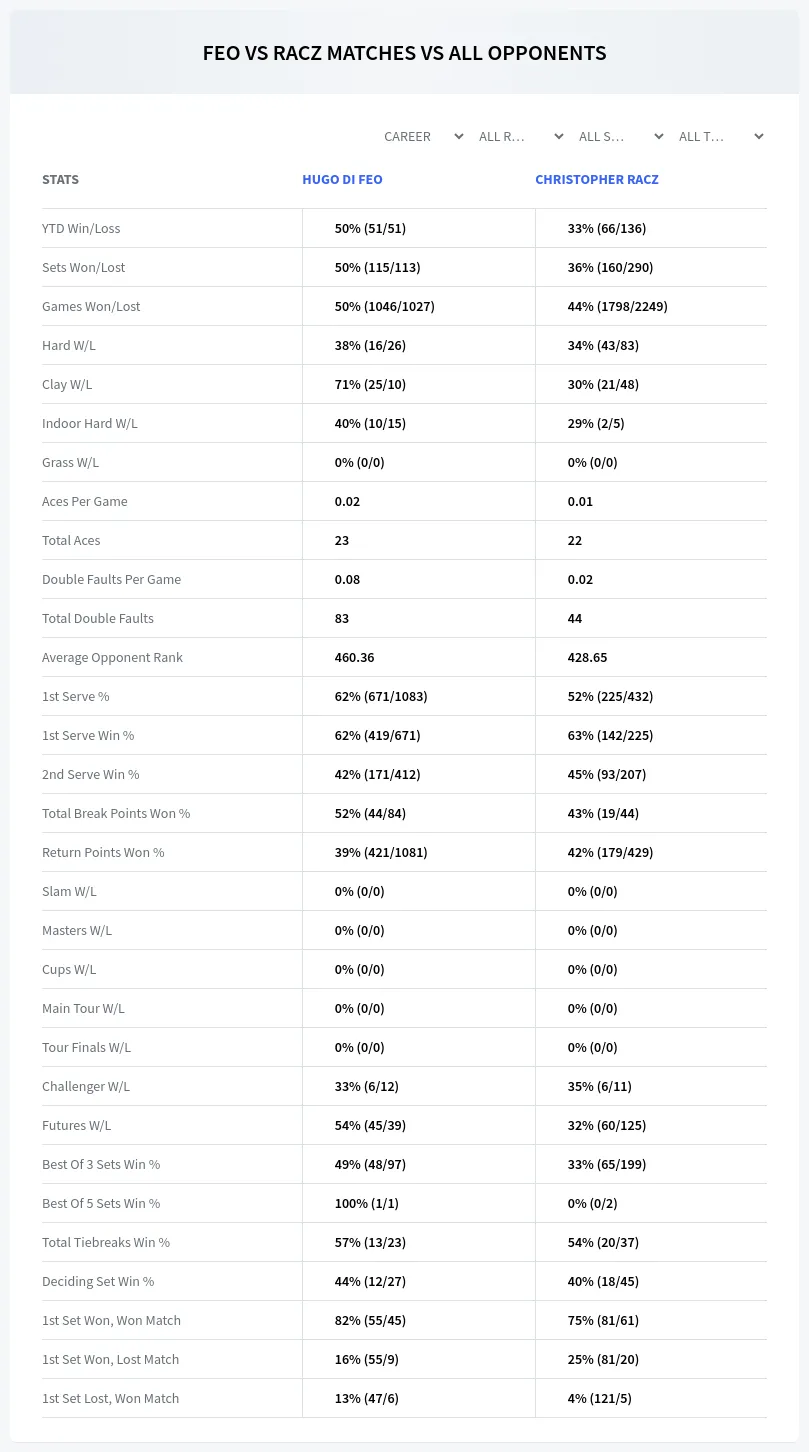Expand the ALL T... filter dropdown
This screenshot has height=1452, width=809.
tap(722, 136)
